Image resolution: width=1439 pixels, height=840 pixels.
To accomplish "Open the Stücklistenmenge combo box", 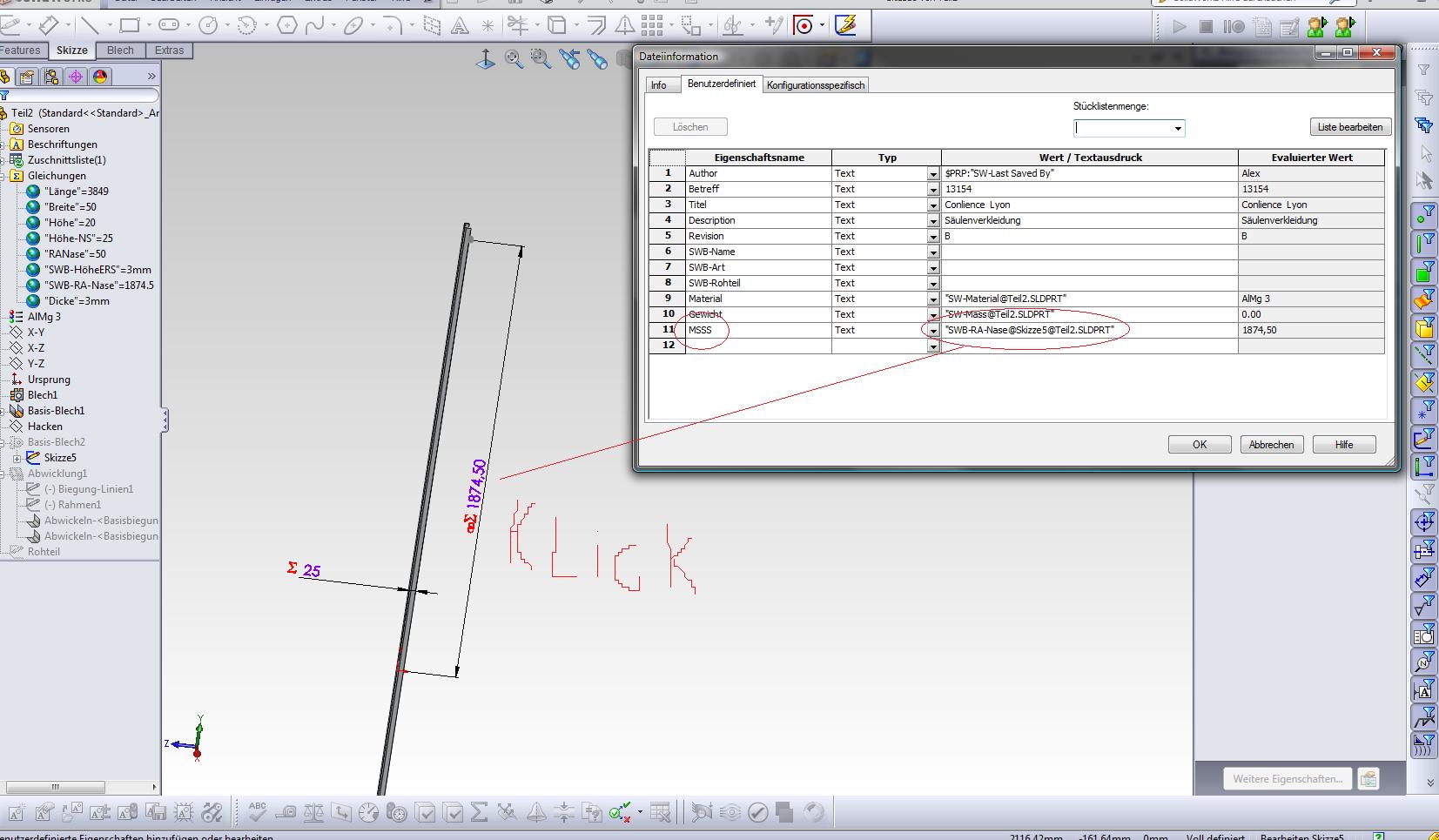I will point(1129,128).
